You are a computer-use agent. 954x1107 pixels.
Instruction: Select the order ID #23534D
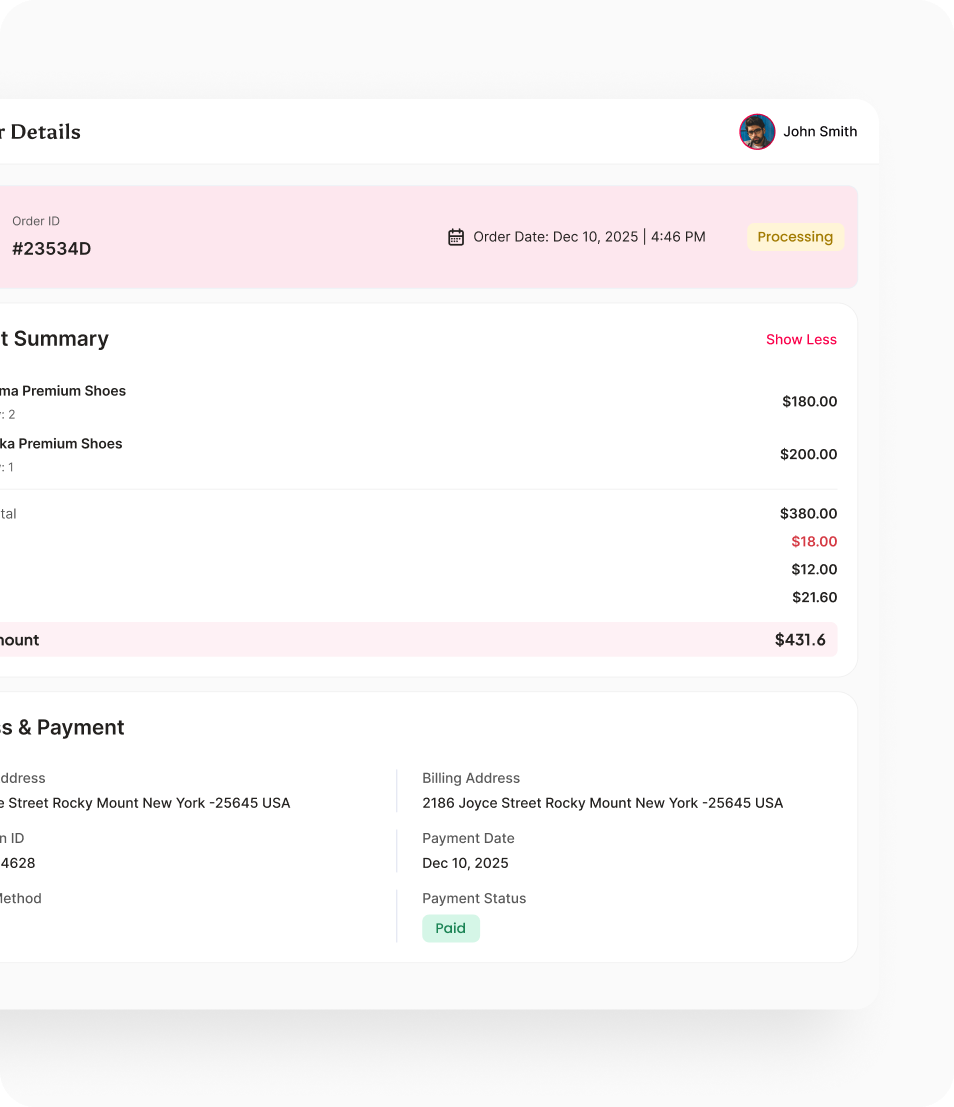pos(51,249)
